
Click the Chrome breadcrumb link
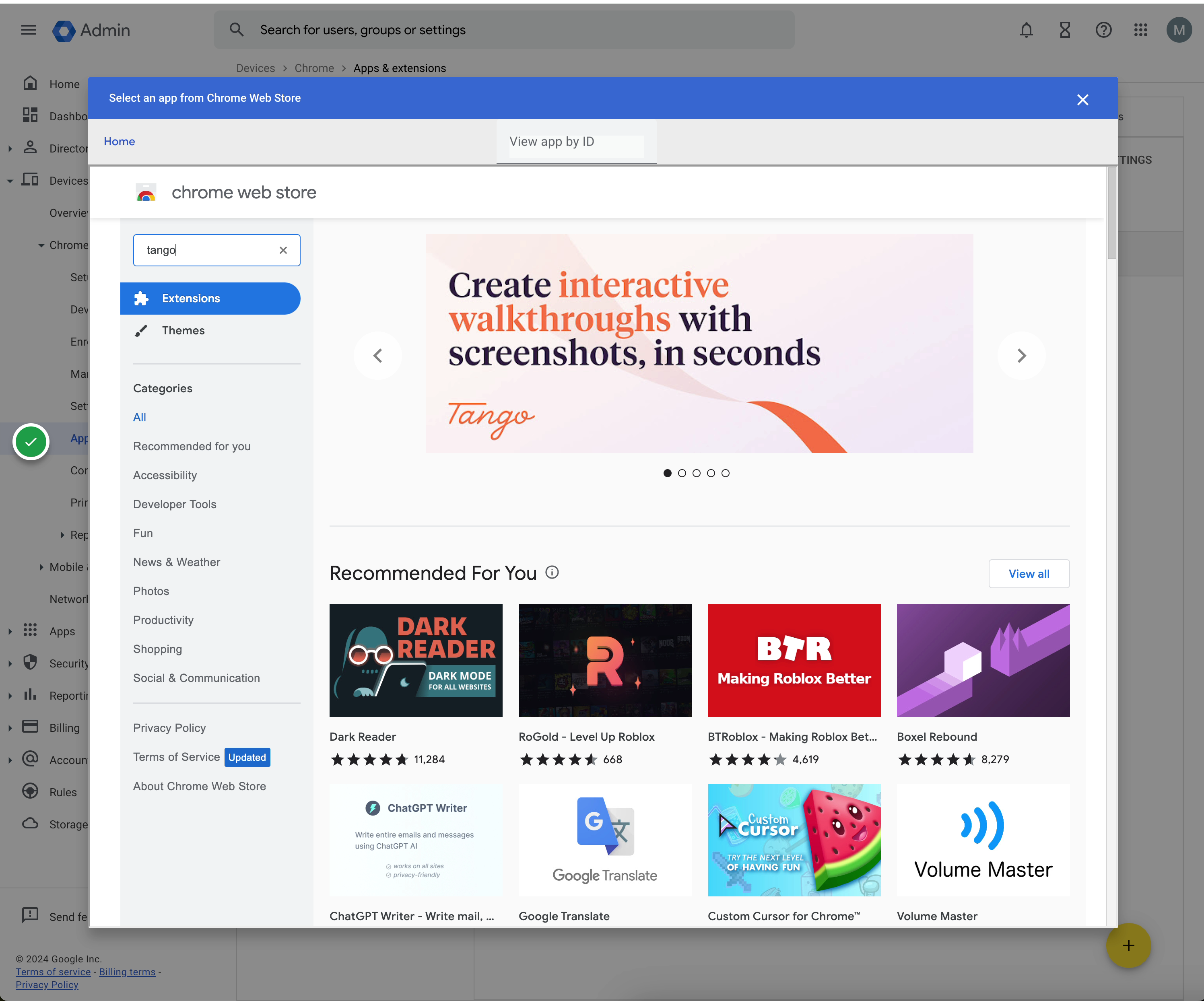(x=314, y=68)
